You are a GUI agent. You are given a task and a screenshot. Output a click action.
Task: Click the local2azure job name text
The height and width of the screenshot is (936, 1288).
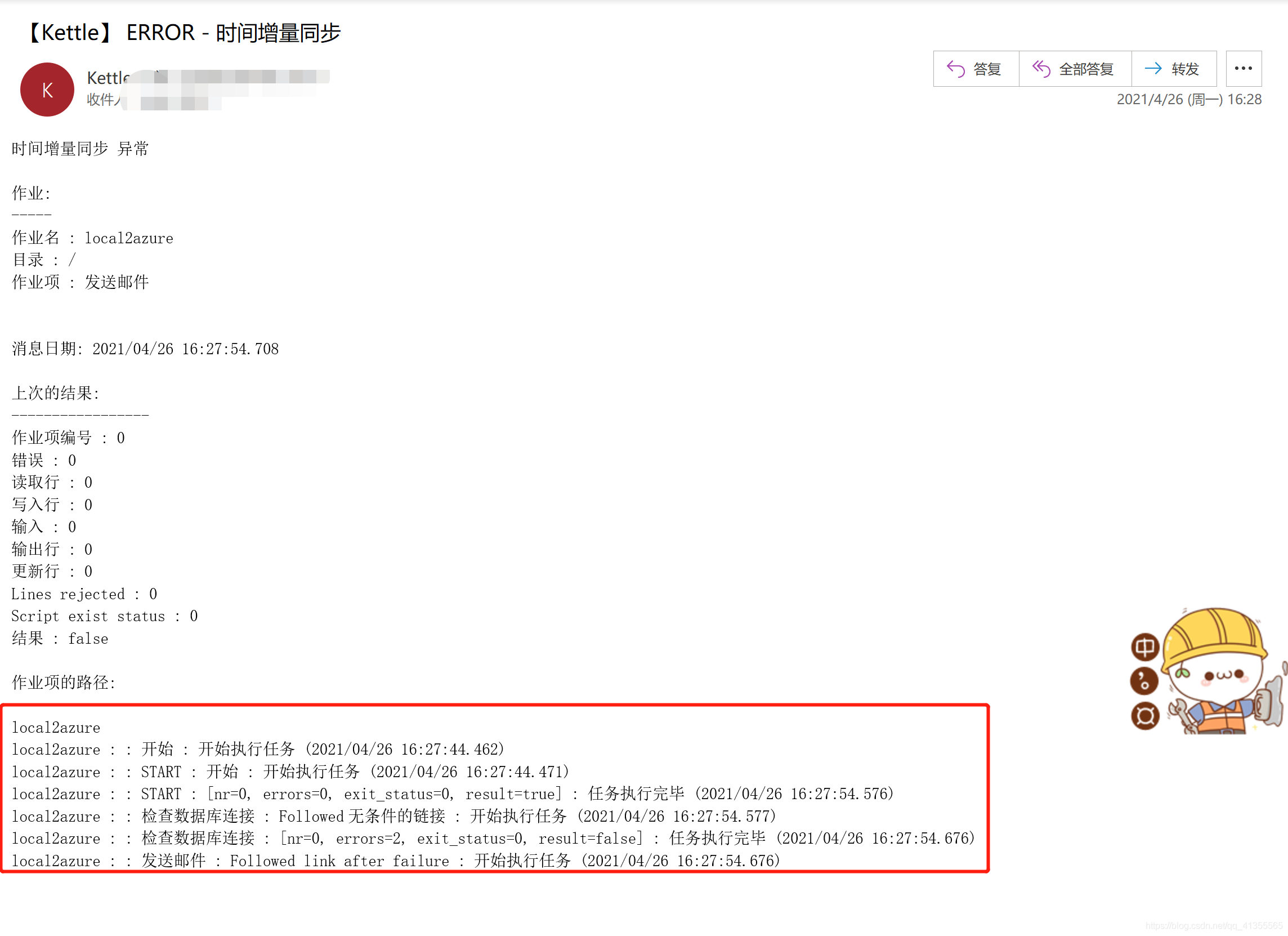click(129, 238)
